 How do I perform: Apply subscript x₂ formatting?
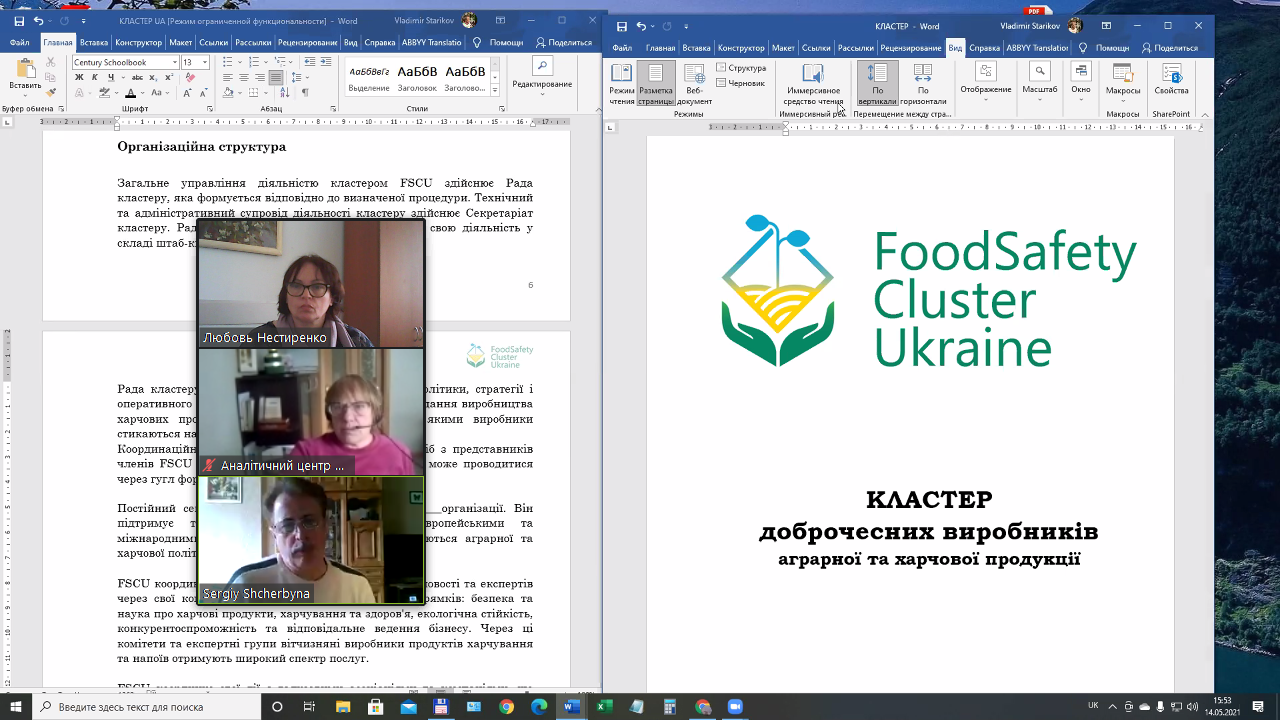(x=153, y=77)
